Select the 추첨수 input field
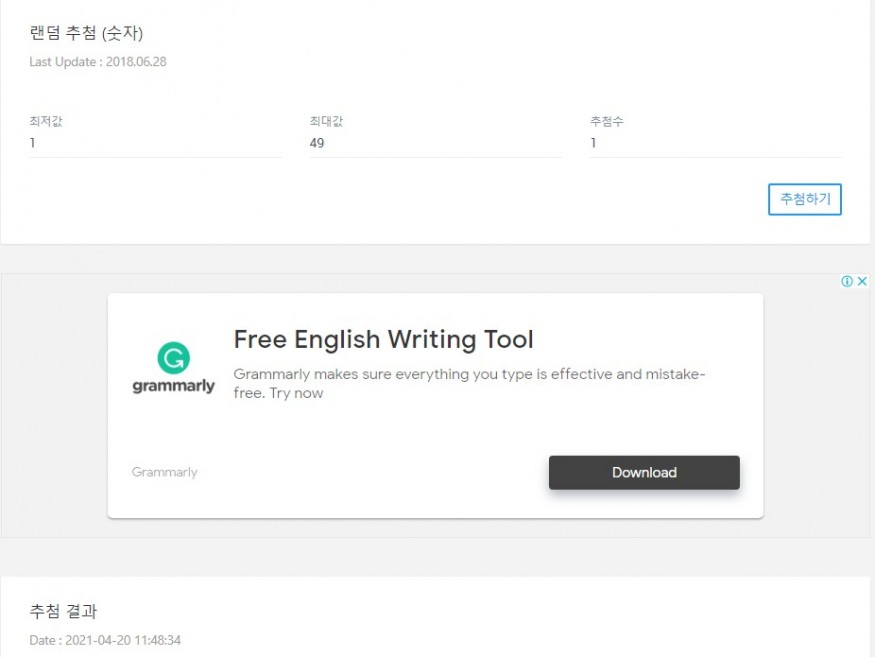 point(715,143)
